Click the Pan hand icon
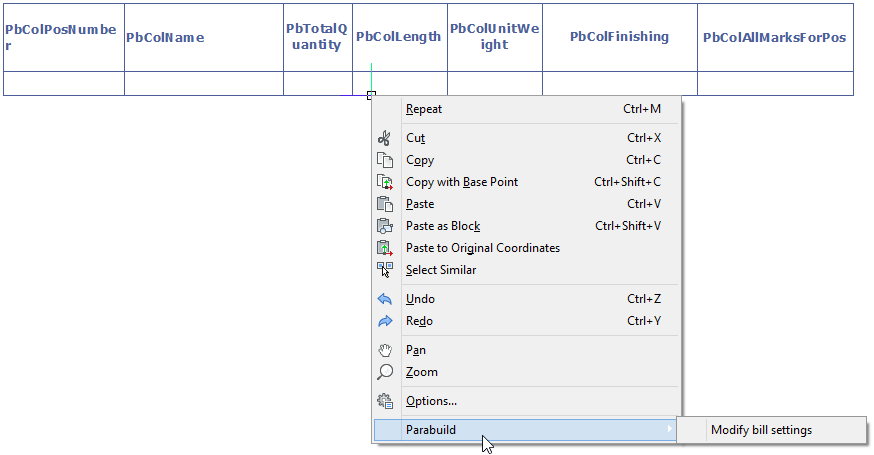Viewport: 874px width, 455px height. click(x=385, y=350)
